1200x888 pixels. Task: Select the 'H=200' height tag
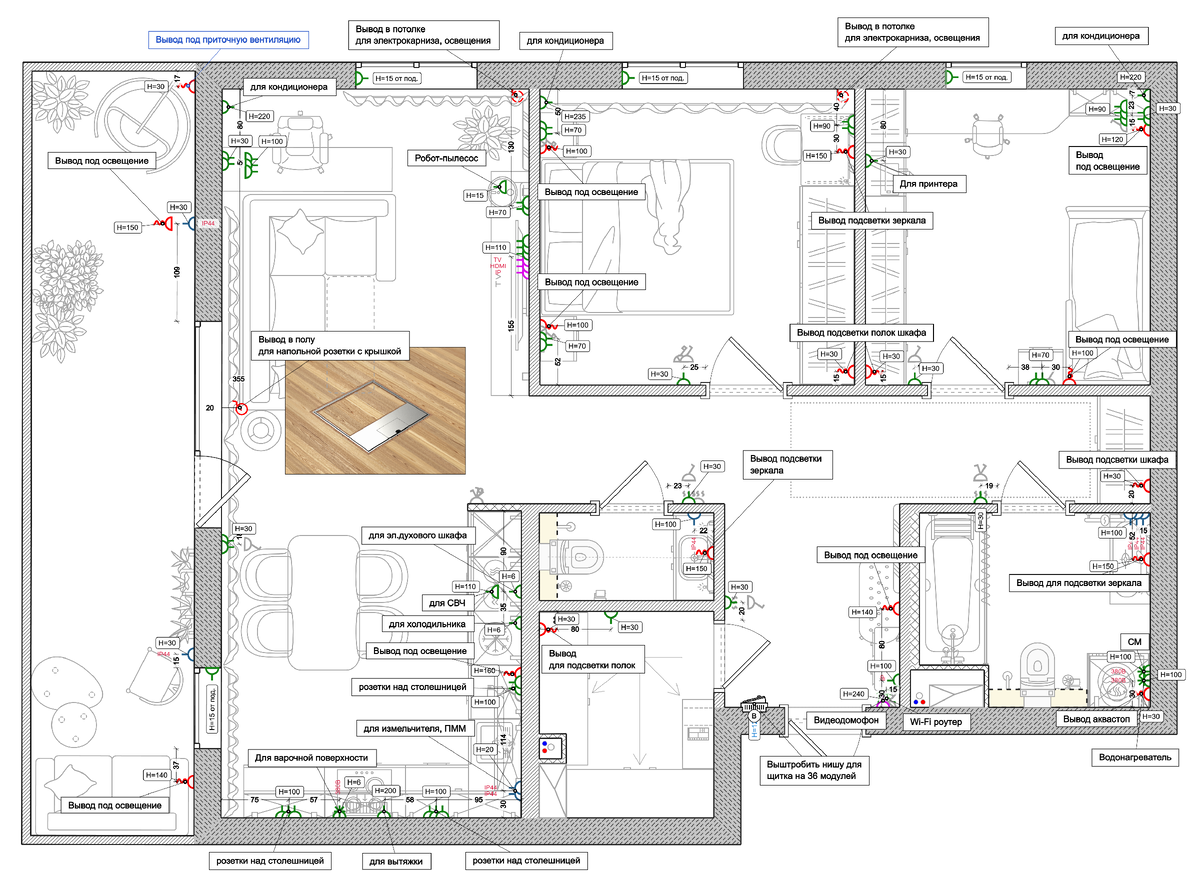(384, 791)
